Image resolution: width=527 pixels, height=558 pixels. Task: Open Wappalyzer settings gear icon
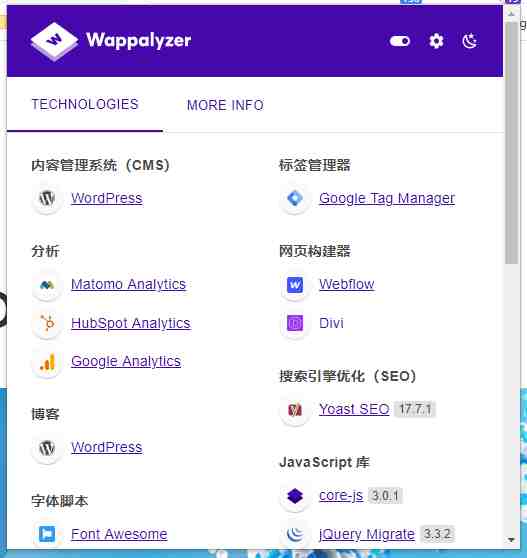click(436, 41)
